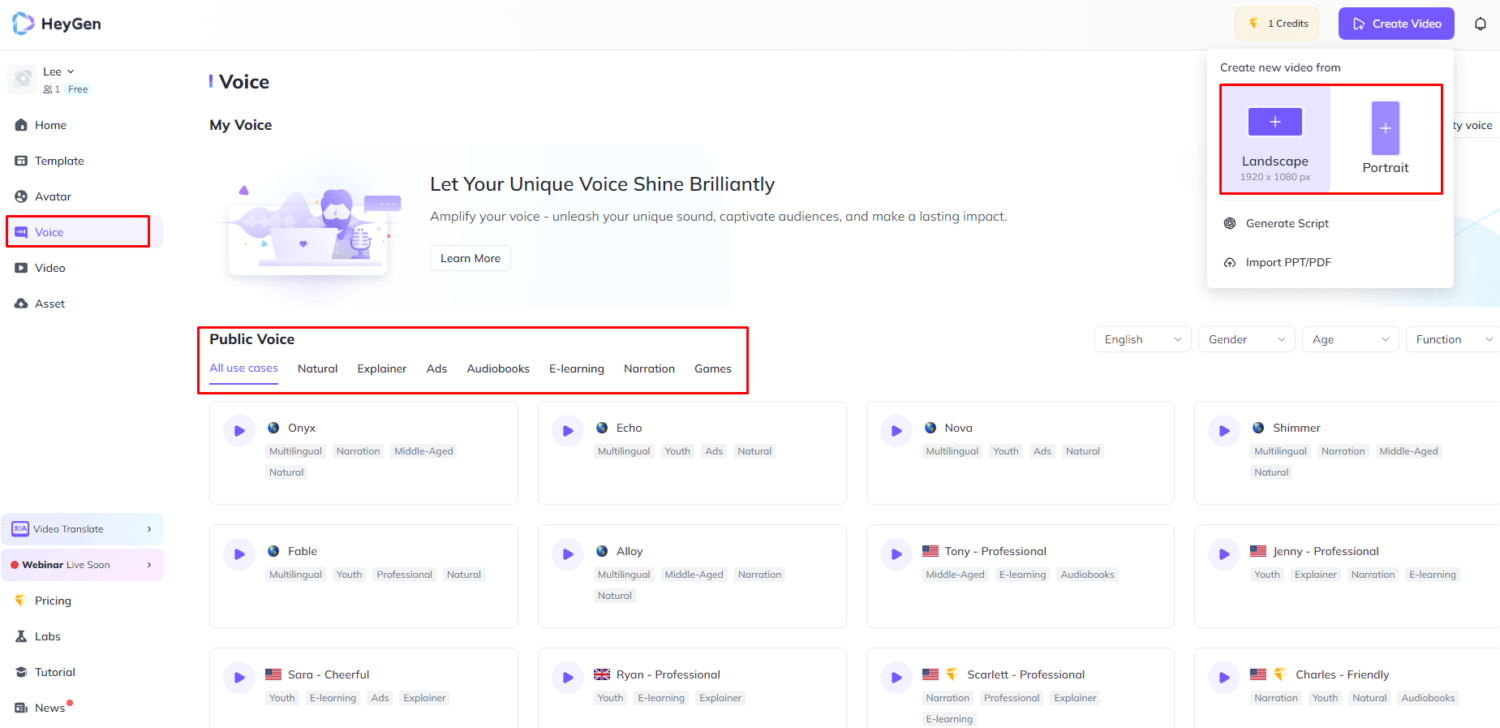
Task: Click the HeyGen logo
Action: pos(57,24)
